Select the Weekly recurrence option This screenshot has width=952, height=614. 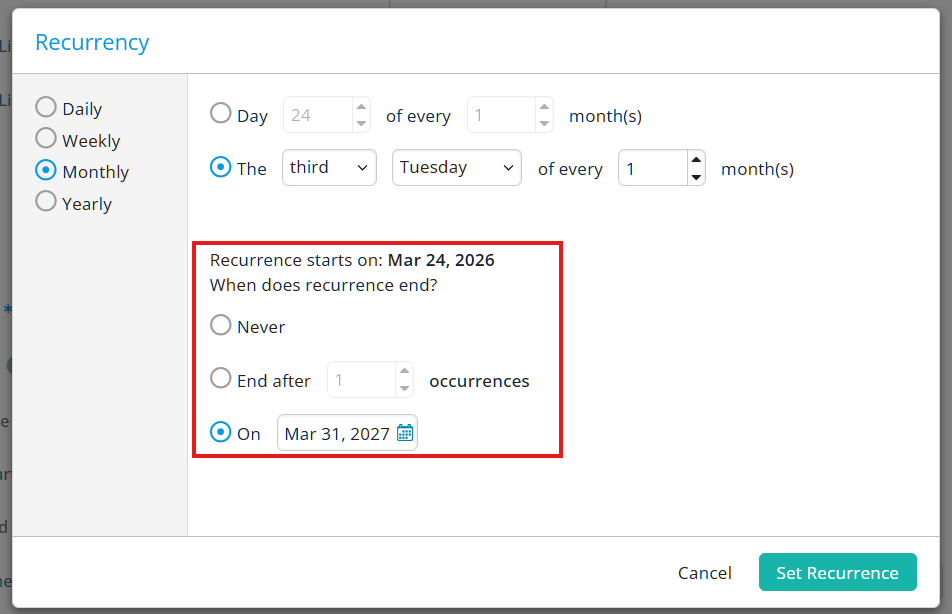pos(46,139)
